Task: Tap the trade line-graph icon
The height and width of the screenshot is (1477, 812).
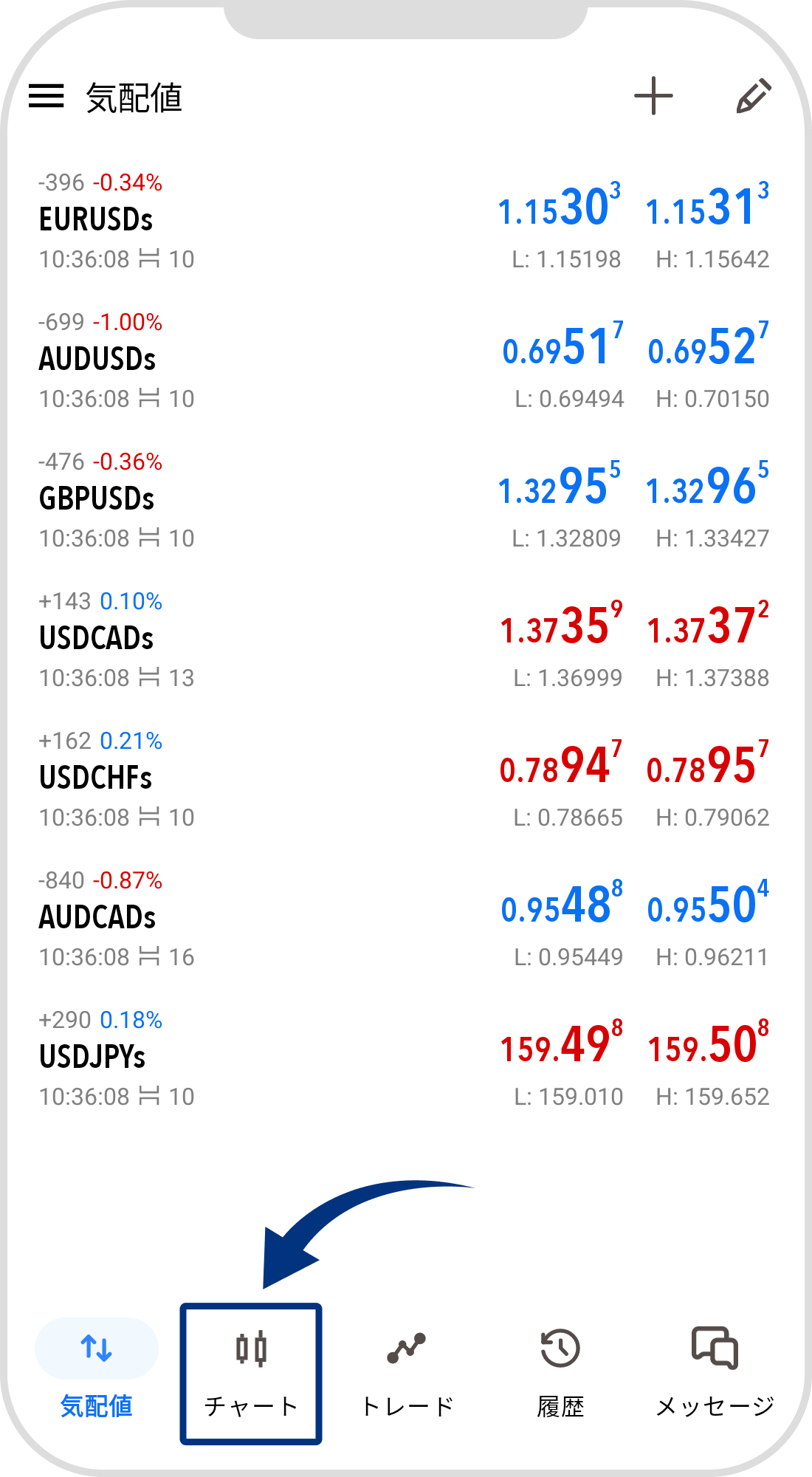Action: [x=406, y=1349]
